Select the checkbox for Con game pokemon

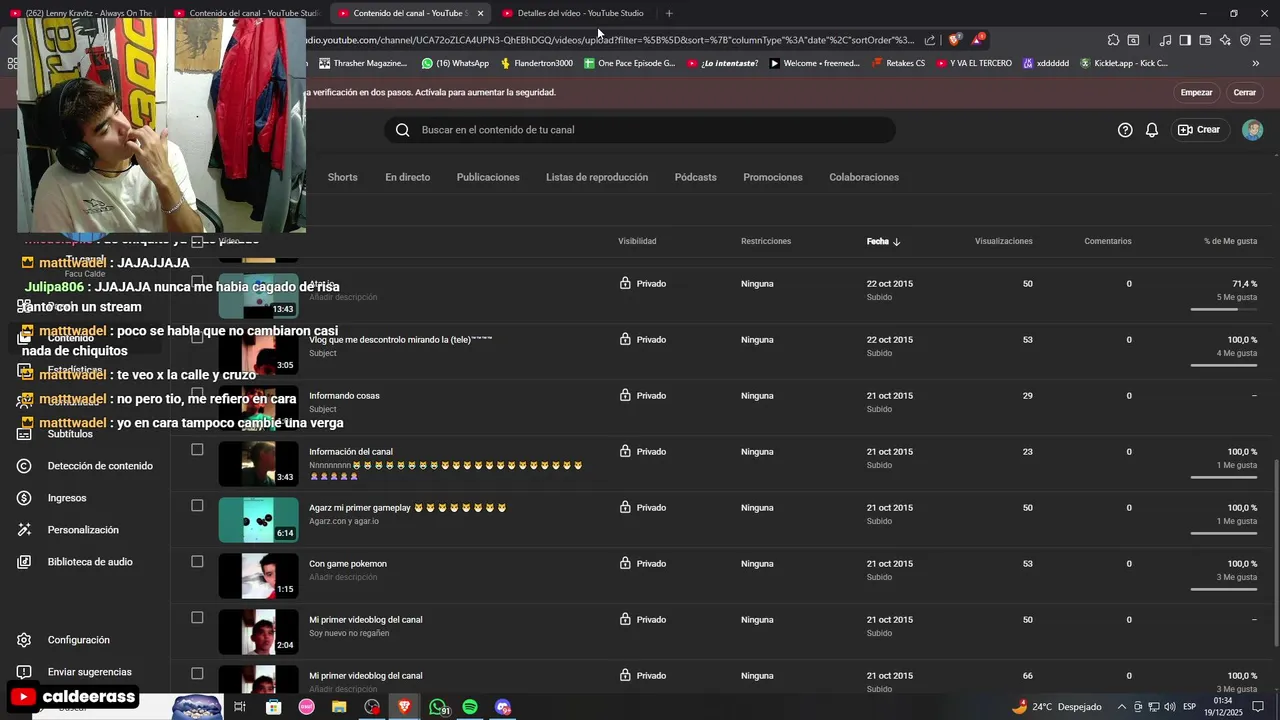tap(197, 562)
